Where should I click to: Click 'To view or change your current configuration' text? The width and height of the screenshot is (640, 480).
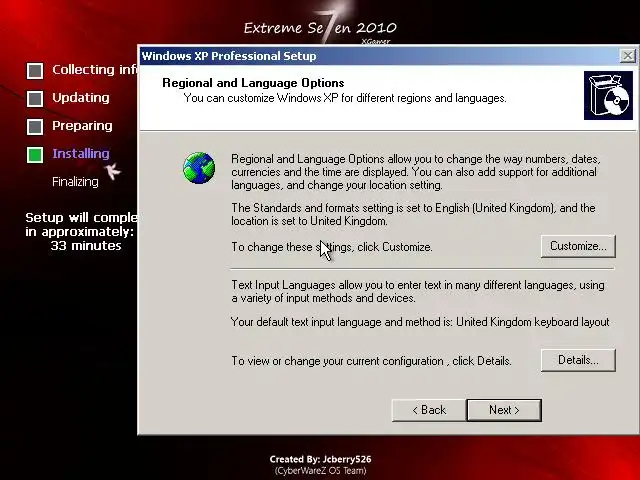(371, 361)
